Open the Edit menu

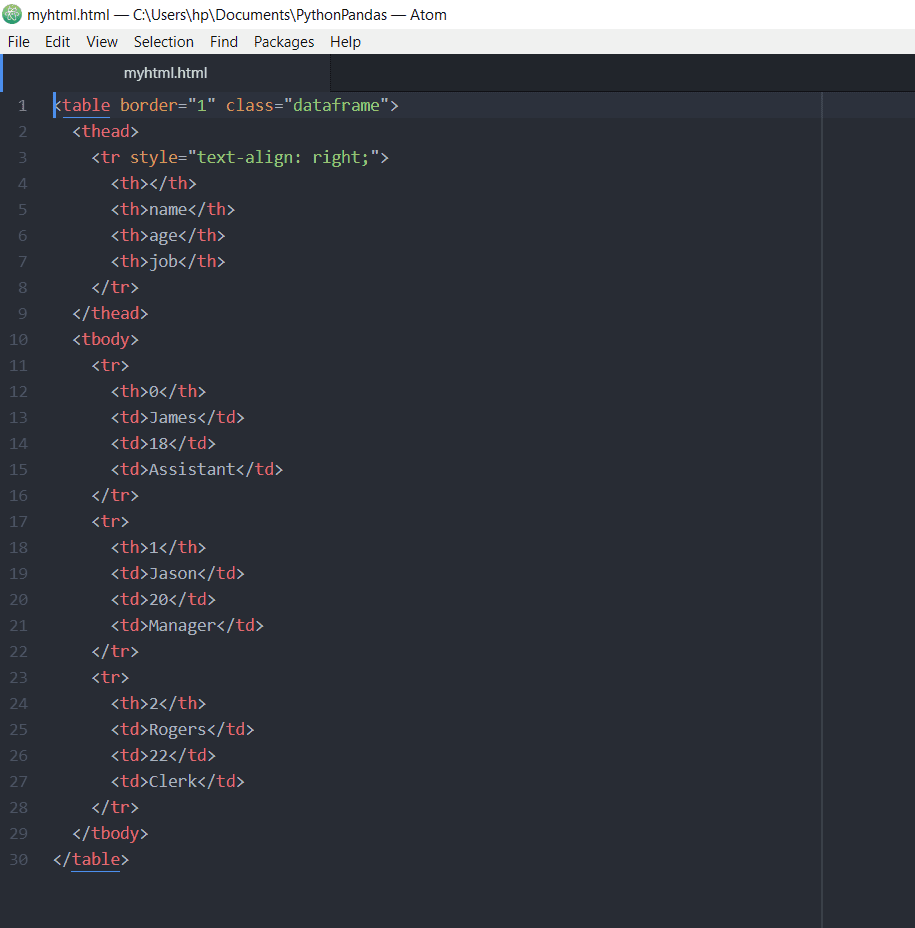point(57,42)
